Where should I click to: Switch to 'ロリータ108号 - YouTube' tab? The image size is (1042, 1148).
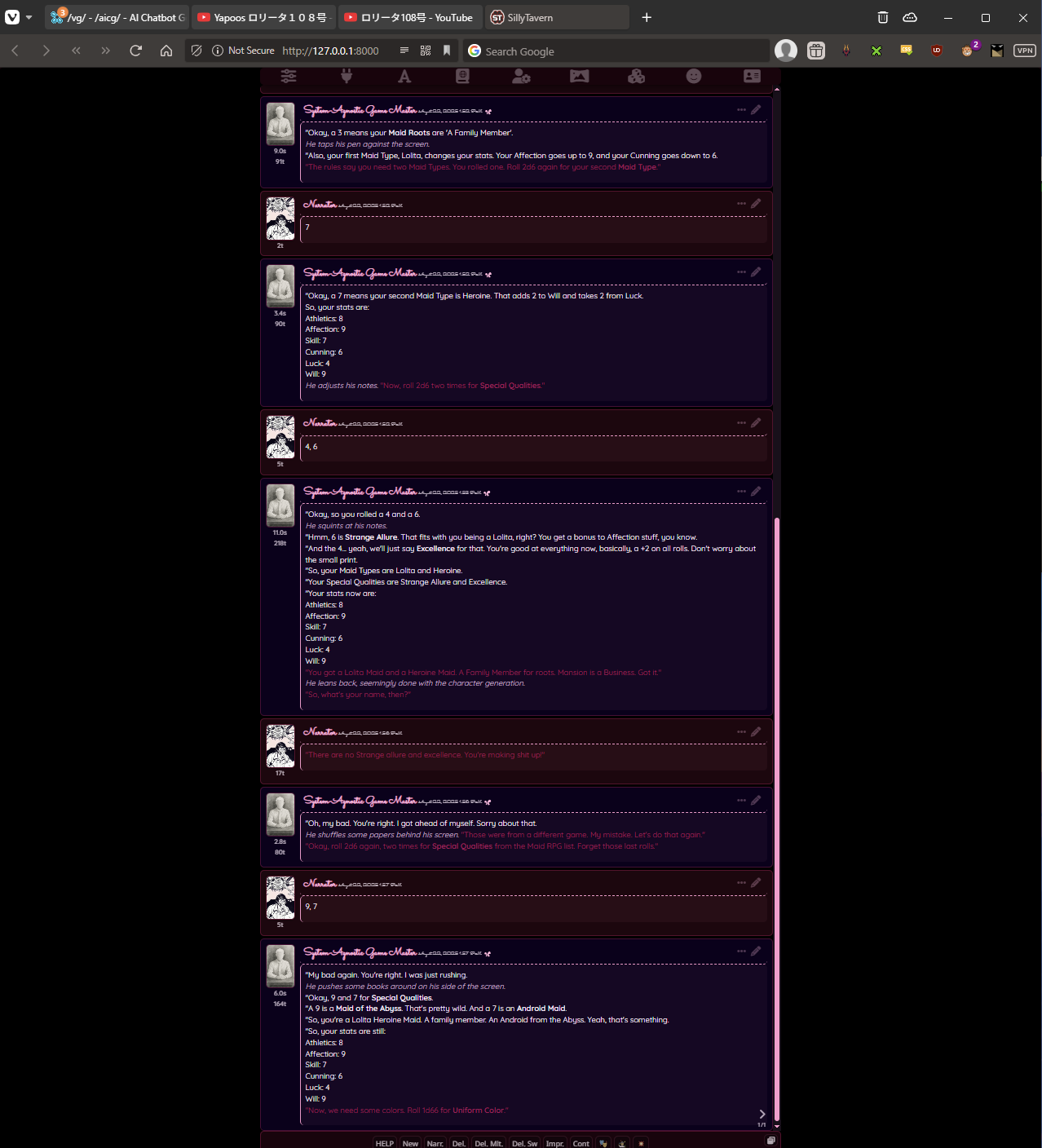point(410,17)
